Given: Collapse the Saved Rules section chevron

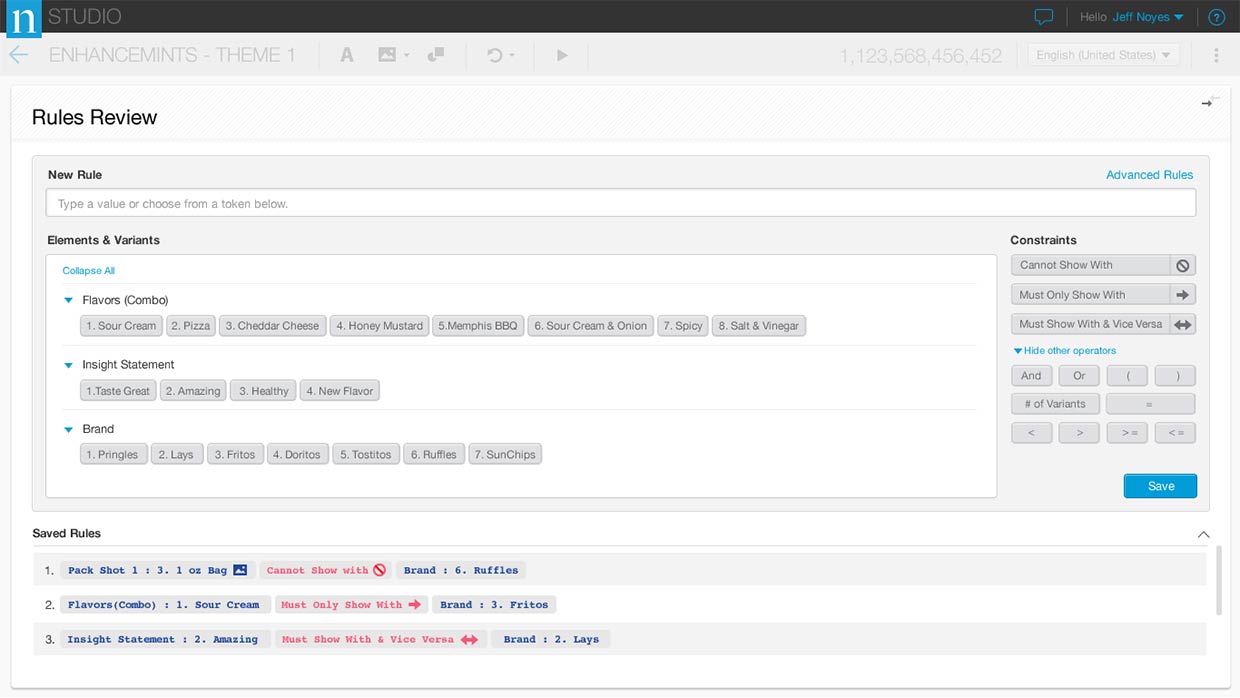Looking at the screenshot, I should coord(1203,535).
